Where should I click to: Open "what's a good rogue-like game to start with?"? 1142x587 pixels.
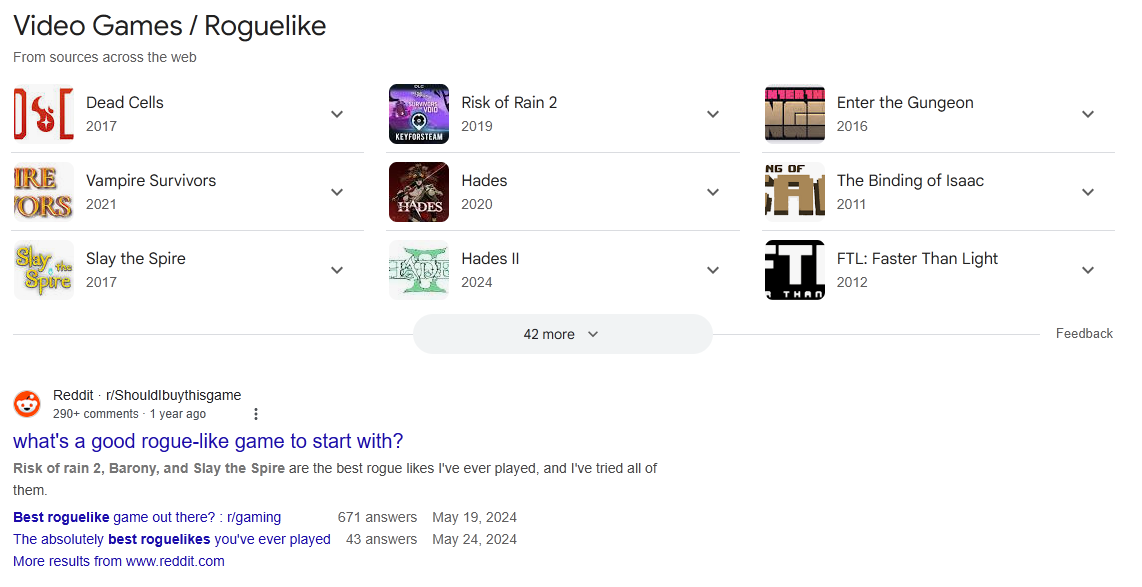click(208, 441)
